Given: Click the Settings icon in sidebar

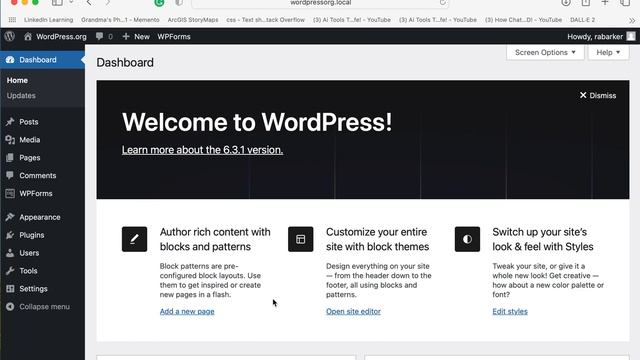Looking at the screenshot, I should pos(10,289).
